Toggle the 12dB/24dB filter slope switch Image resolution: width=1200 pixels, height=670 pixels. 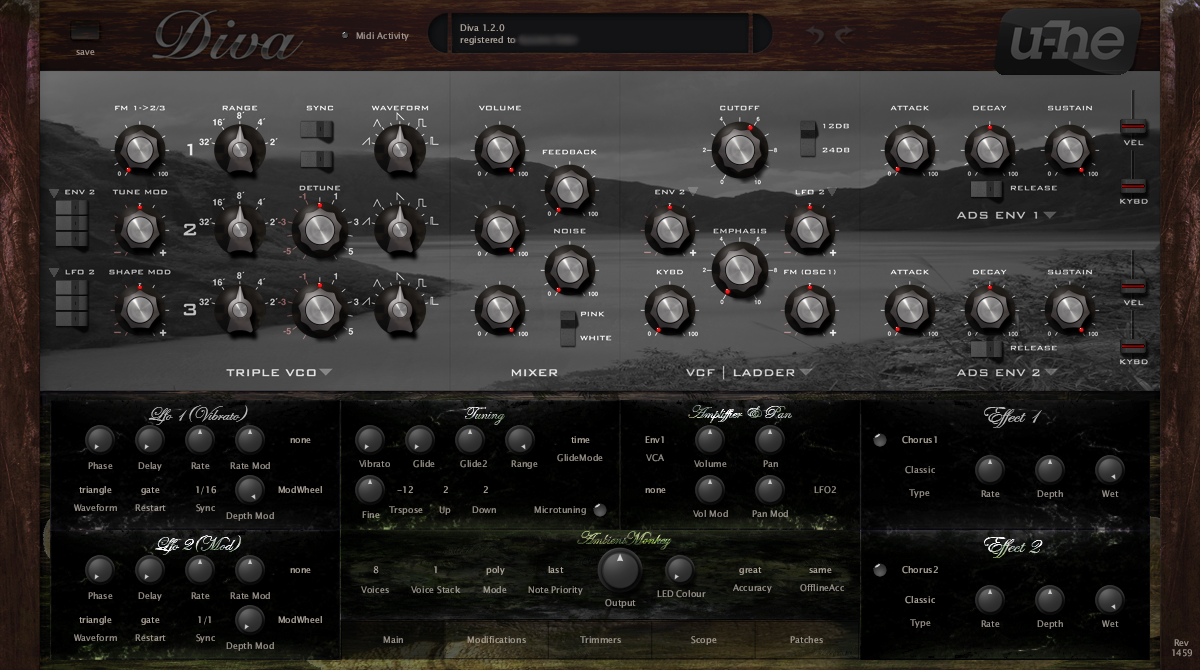pyautogui.click(x=808, y=139)
